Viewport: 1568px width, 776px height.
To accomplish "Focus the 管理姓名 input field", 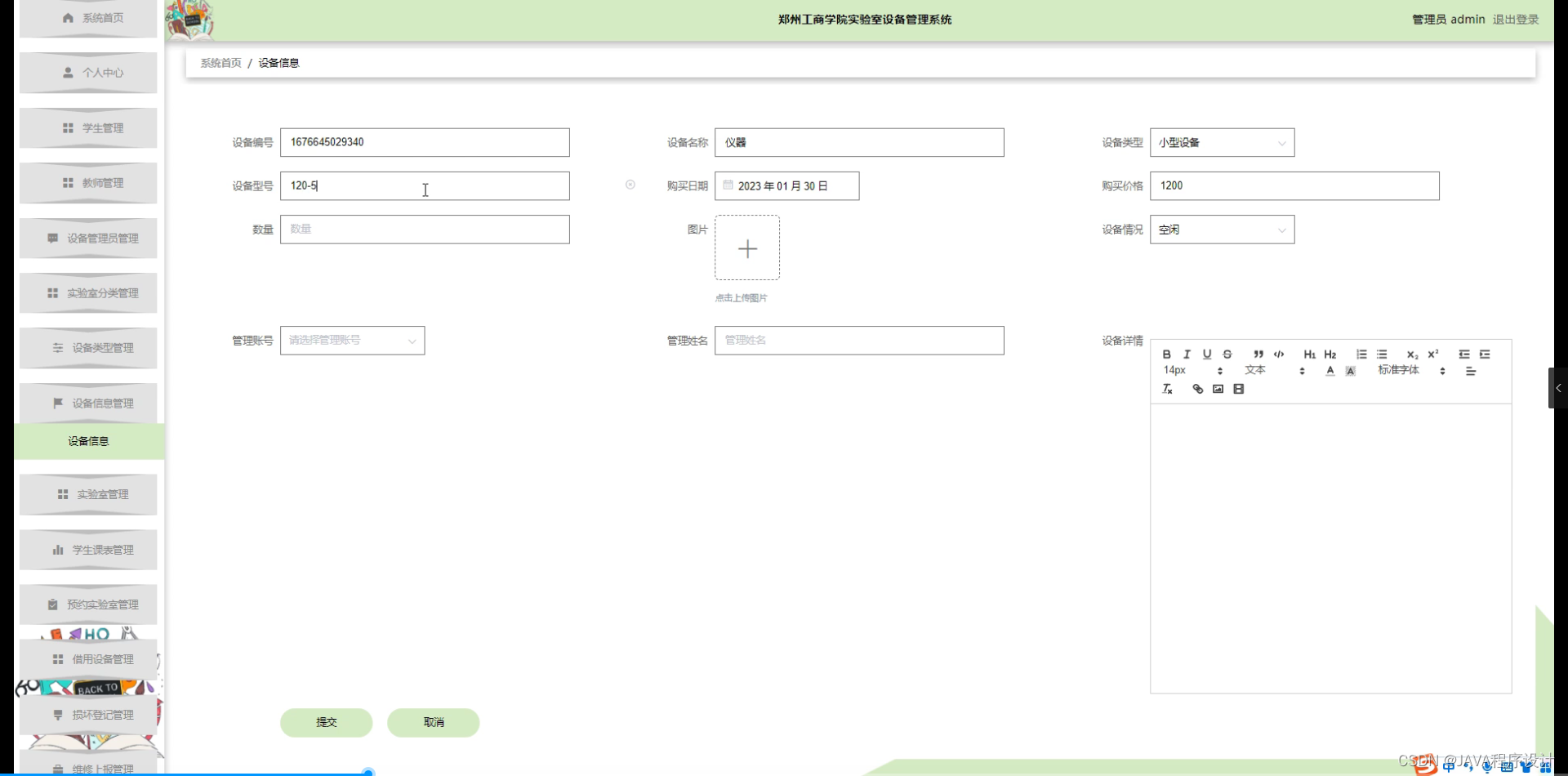I will click(x=859, y=341).
